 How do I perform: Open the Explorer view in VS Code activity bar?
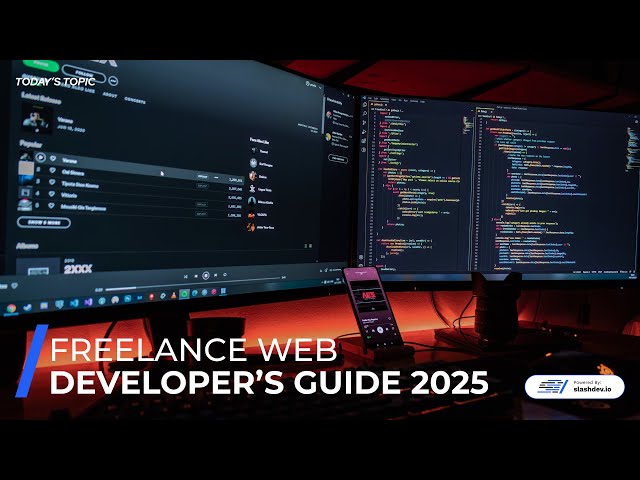364,105
